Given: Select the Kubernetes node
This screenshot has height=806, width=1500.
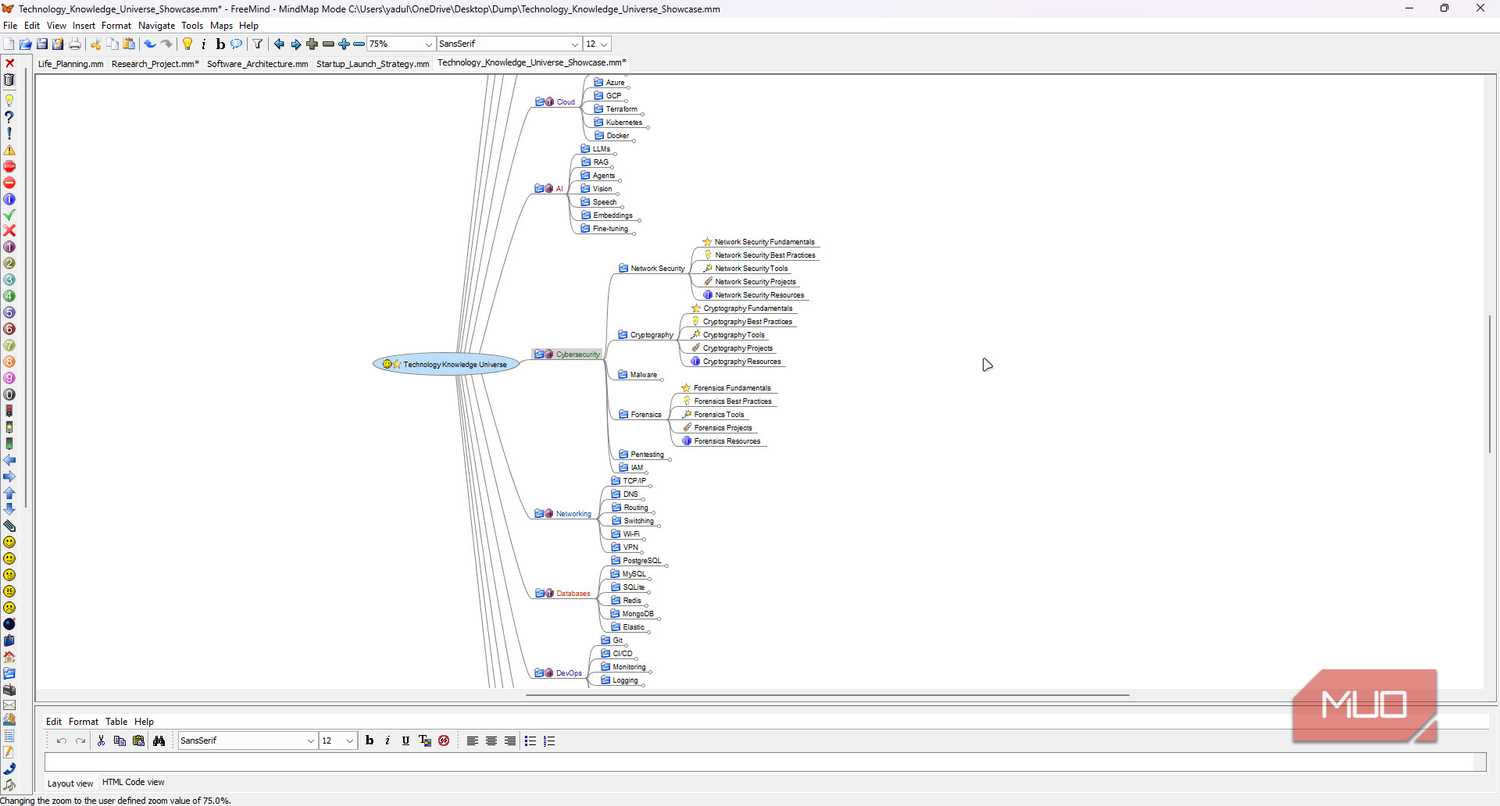Looking at the screenshot, I should click(x=617, y=122).
